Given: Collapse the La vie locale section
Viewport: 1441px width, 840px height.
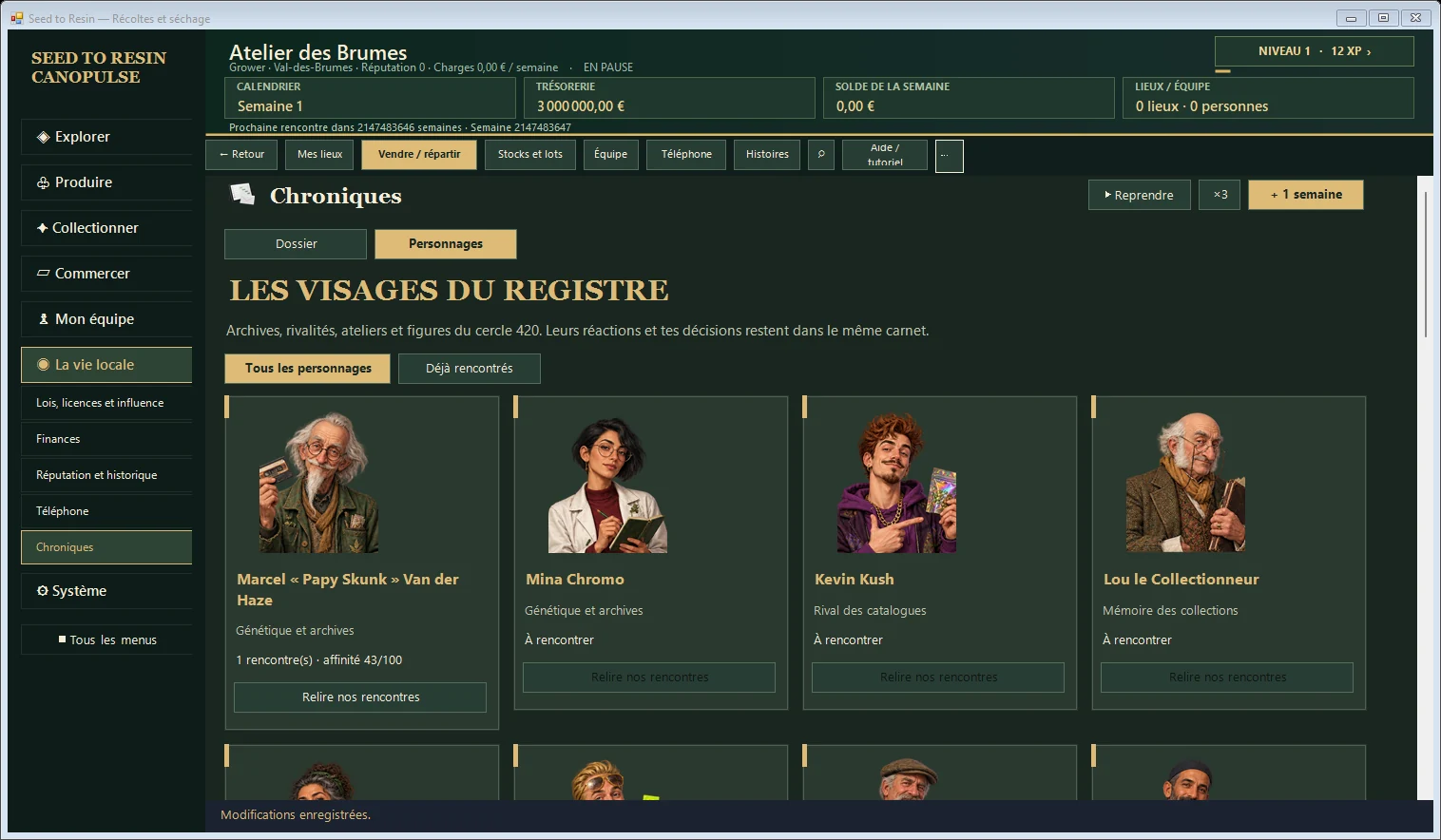Looking at the screenshot, I should (106, 365).
